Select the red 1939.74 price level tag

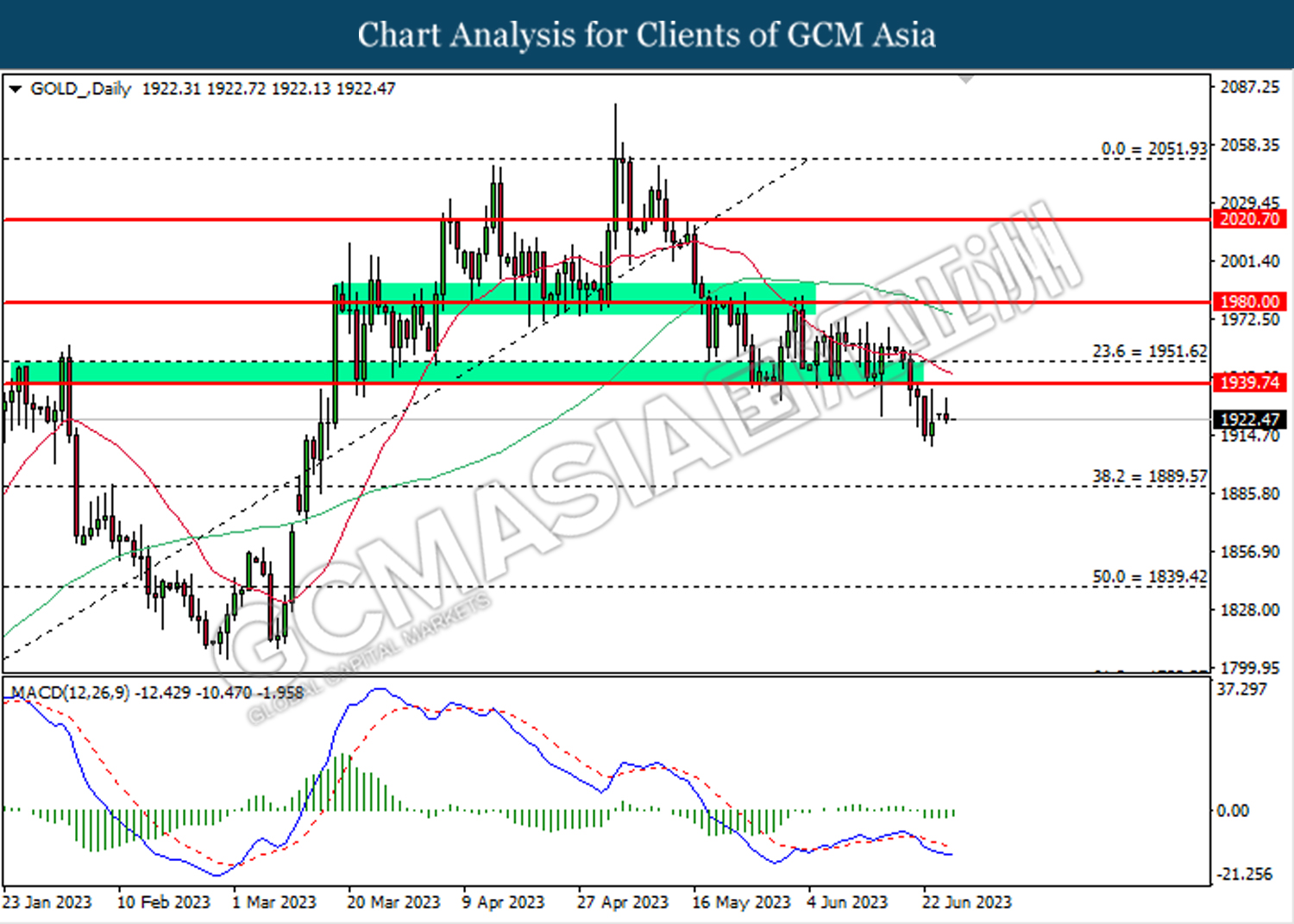click(1249, 382)
